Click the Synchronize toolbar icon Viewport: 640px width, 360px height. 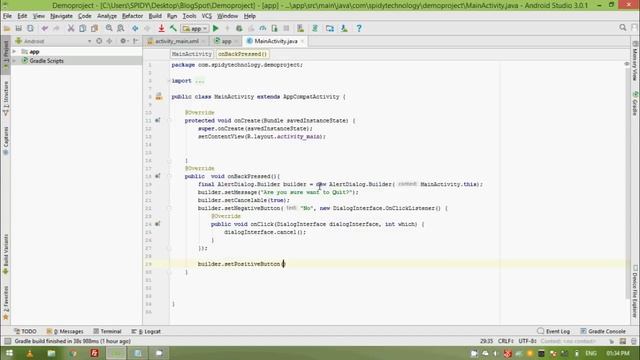coord(31,28)
